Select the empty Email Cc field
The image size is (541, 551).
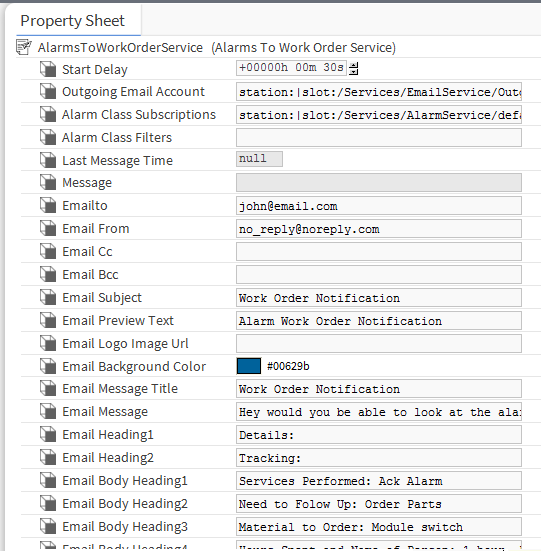379,252
